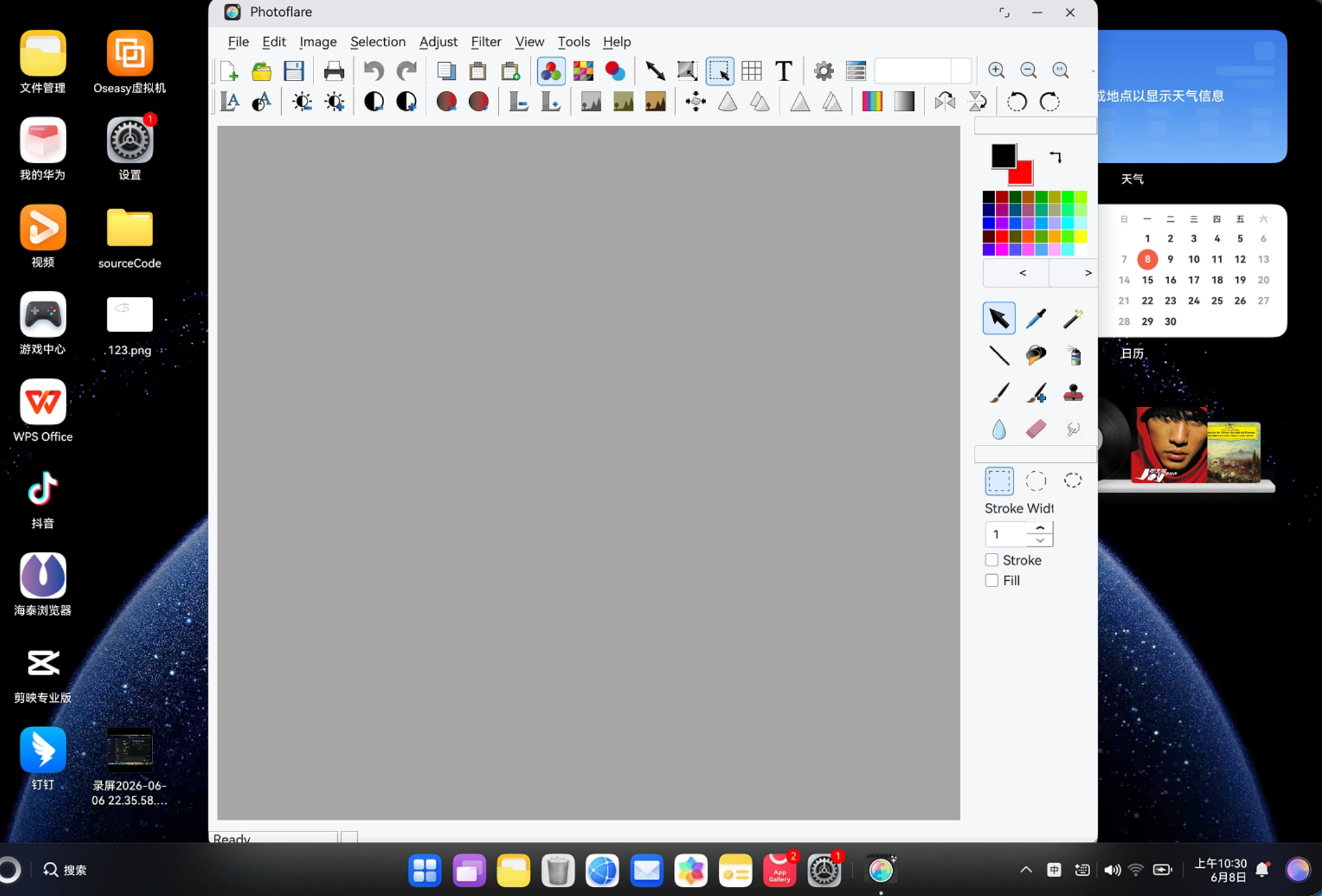Choose elliptical selection mode
Viewport: 1322px width, 896px height.
1036,481
